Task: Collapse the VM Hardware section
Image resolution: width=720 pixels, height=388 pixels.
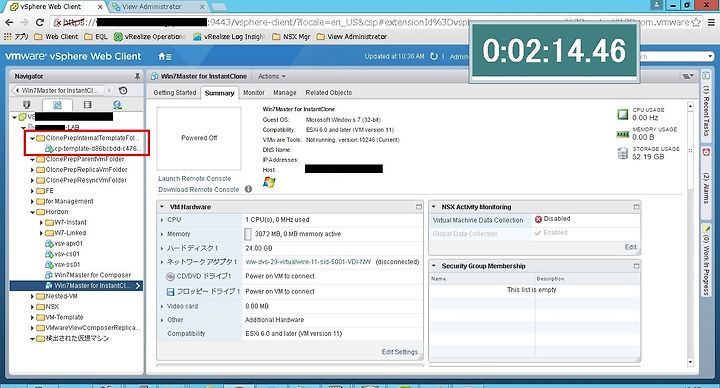Action: point(162,207)
